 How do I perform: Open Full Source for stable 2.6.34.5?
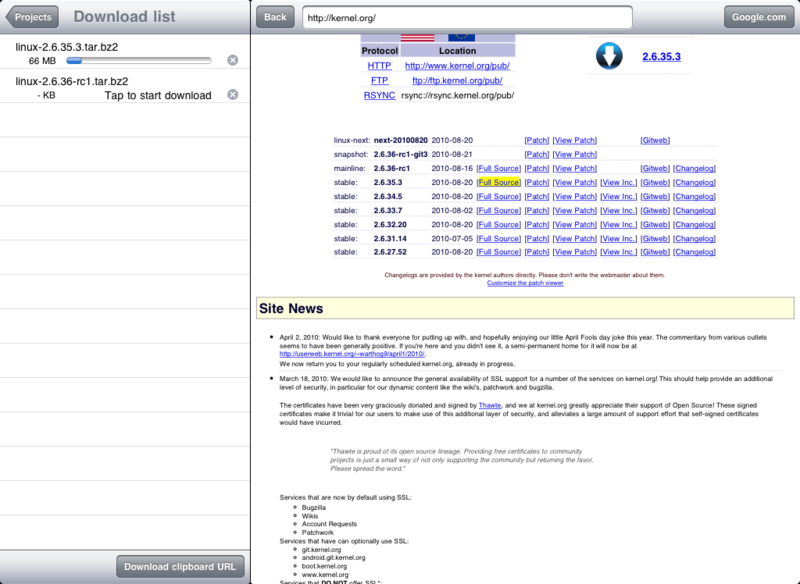[498, 196]
